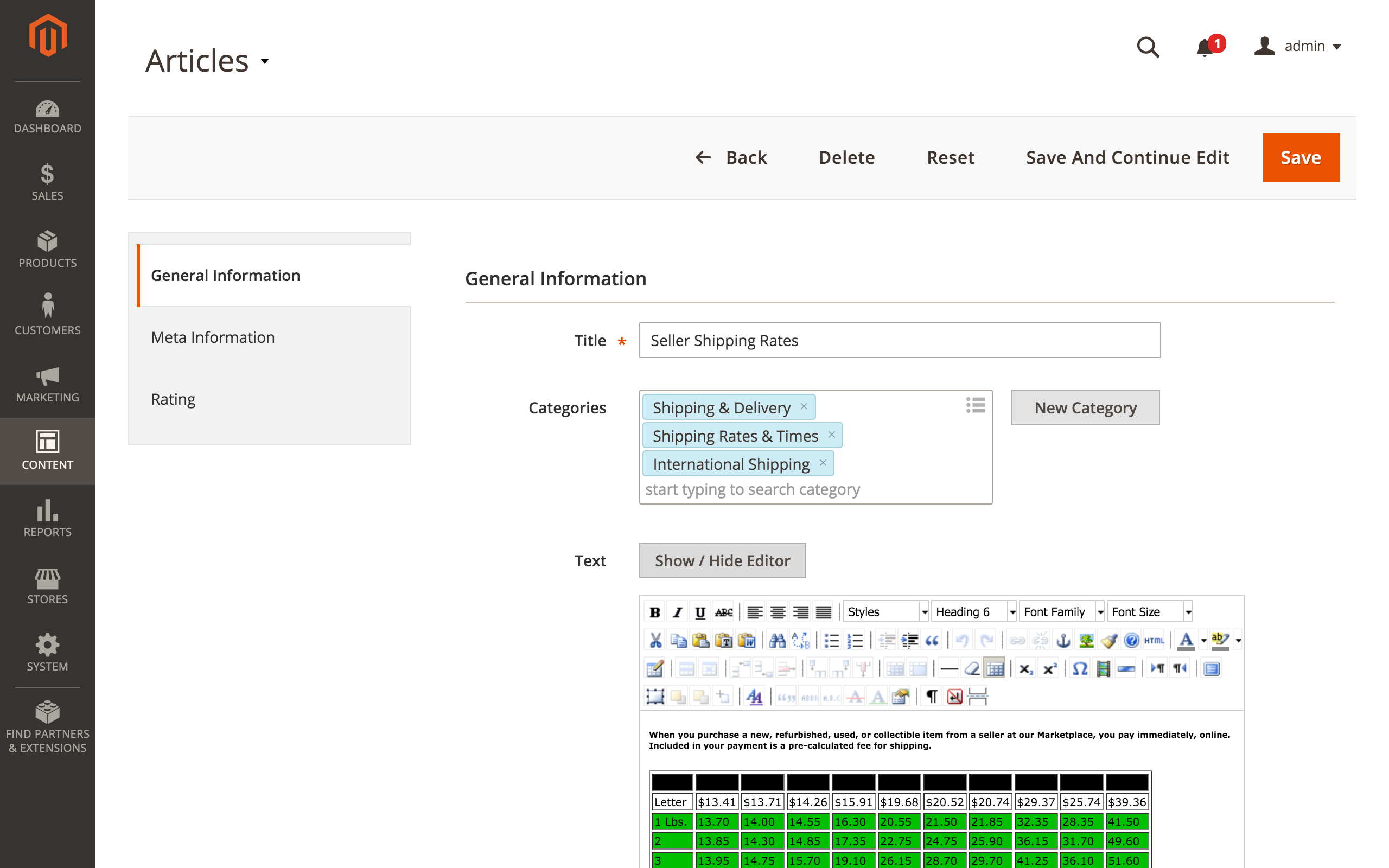Select the strikethrough formatting icon
The width and height of the screenshot is (1389, 868).
pyautogui.click(x=723, y=611)
